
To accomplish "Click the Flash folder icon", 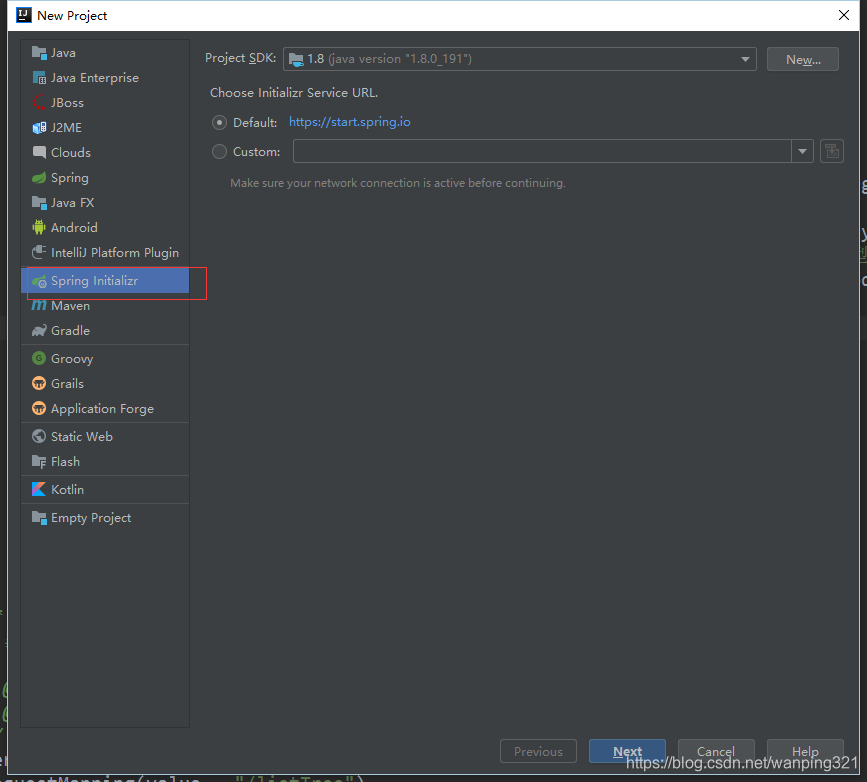I will tap(39, 462).
